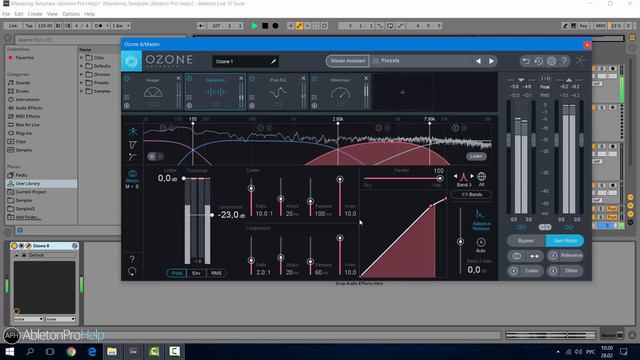Enable Adaptive Release
640x360 pixels.
point(481,220)
